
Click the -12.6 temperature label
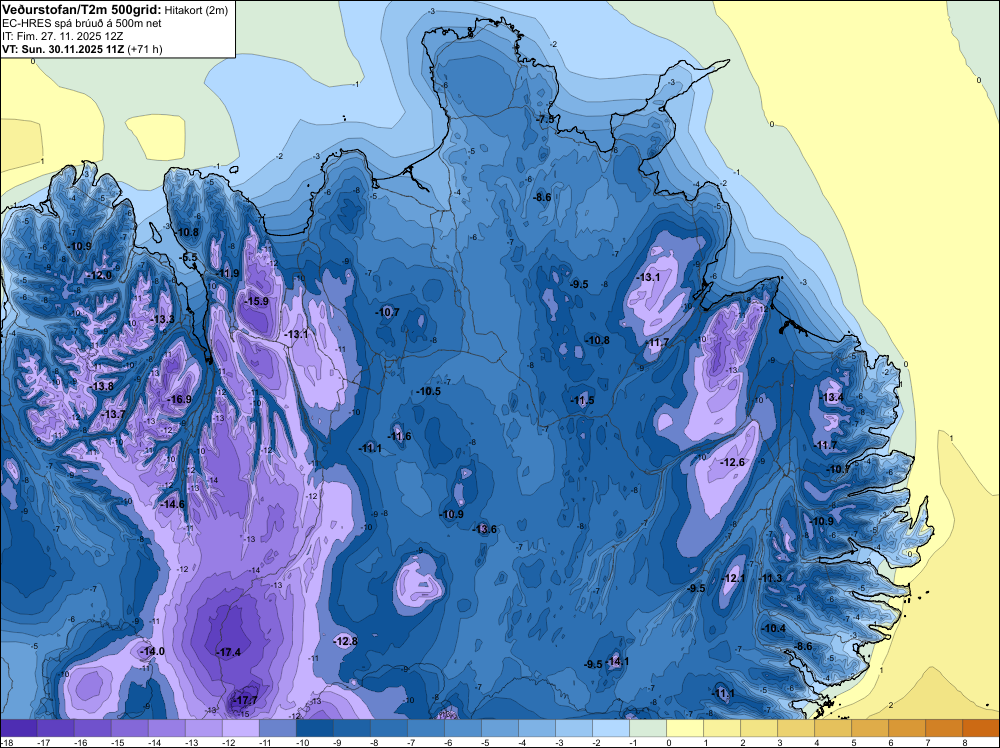tap(732, 462)
